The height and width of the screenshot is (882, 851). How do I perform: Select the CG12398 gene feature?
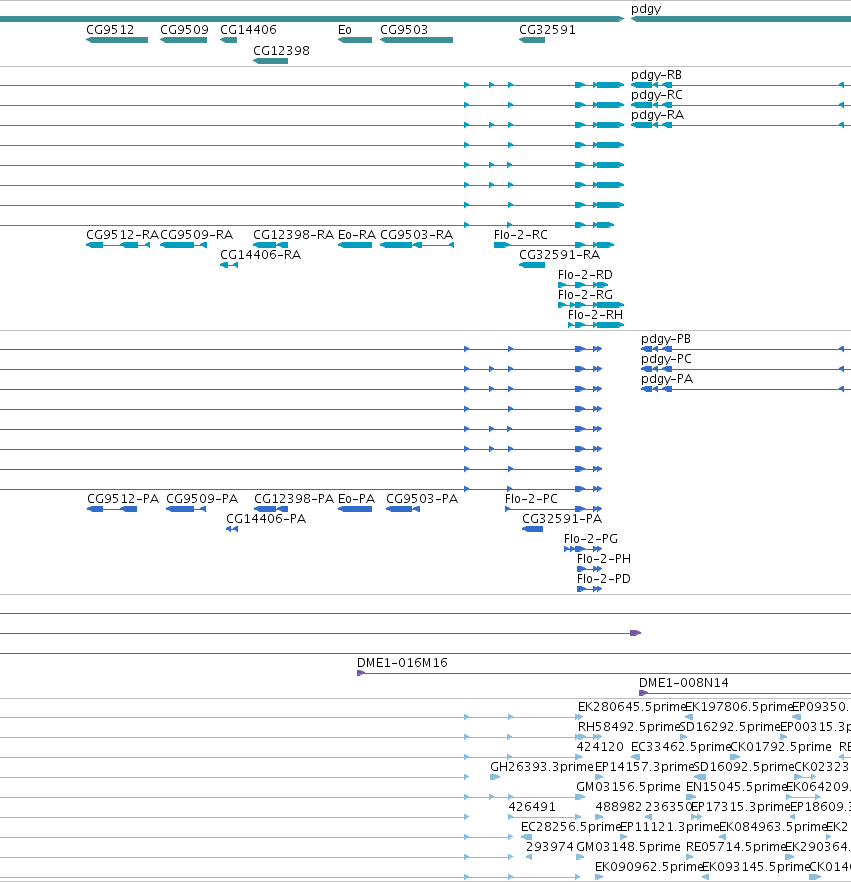pyautogui.click(x=271, y=61)
